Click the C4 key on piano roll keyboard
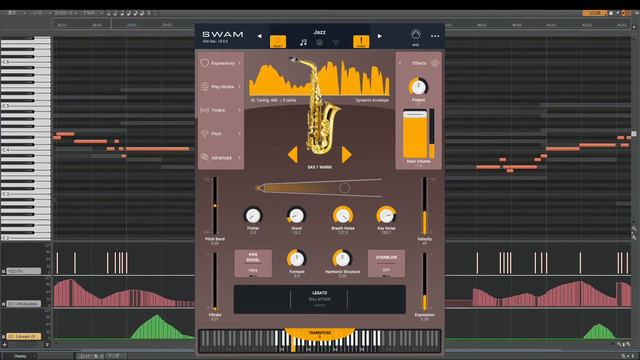640x360 pixels. click(25, 150)
